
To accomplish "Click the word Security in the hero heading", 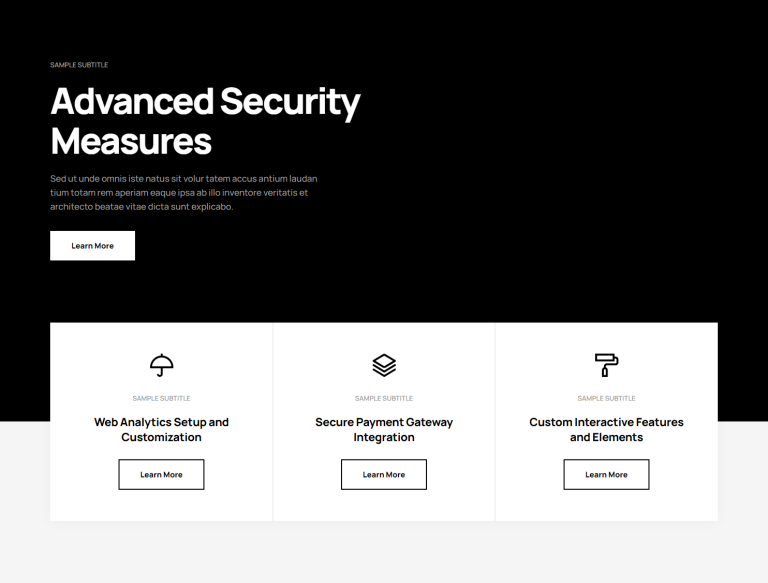I will pos(290,103).
